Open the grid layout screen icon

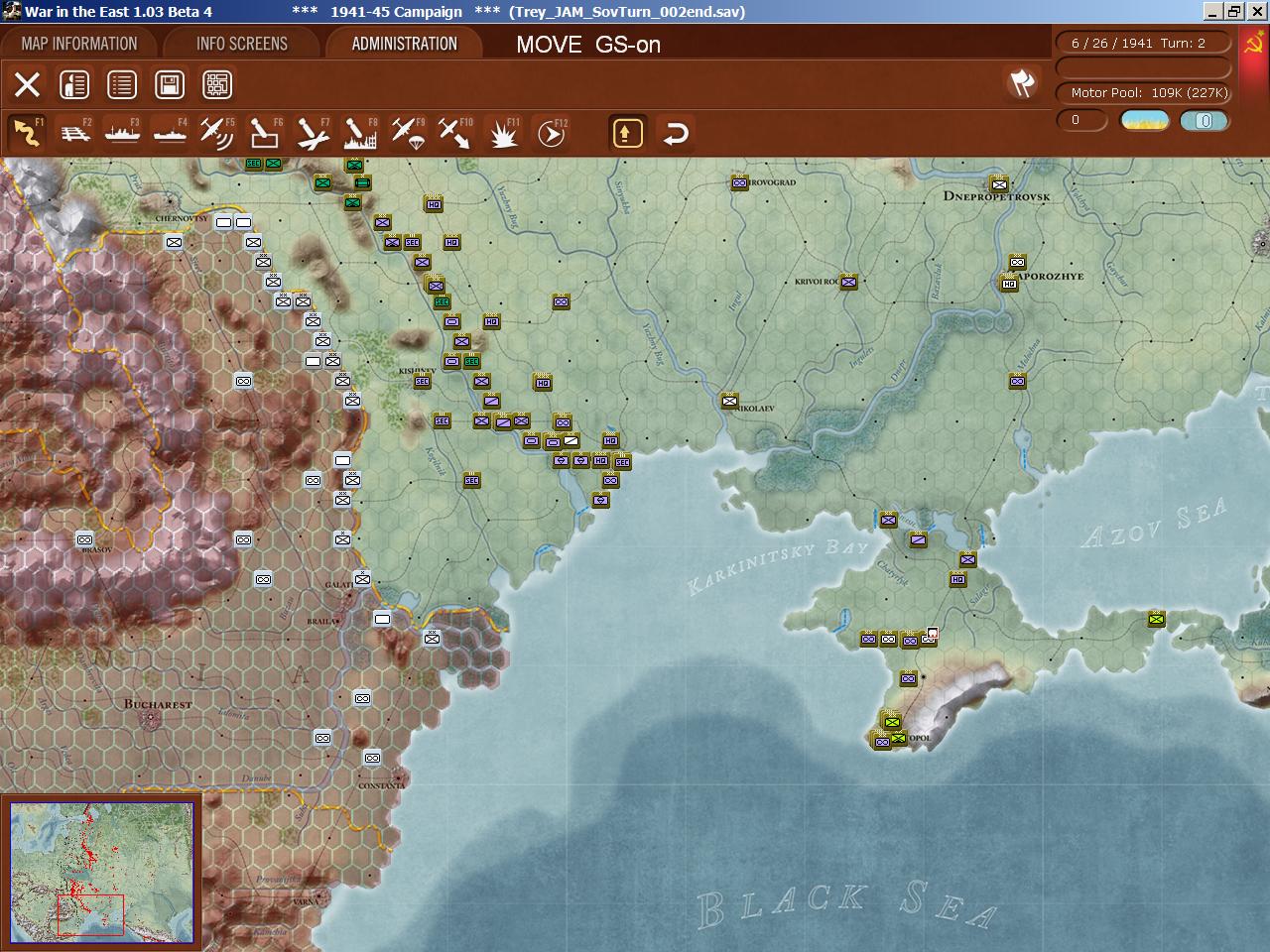[x=217, y=84]
